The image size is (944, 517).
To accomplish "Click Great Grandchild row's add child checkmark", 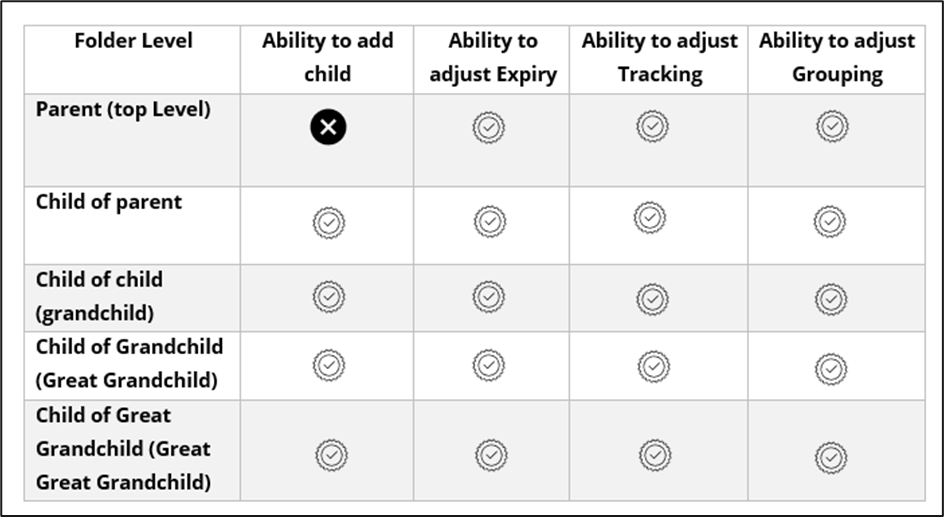I will (x=328, y=366).
